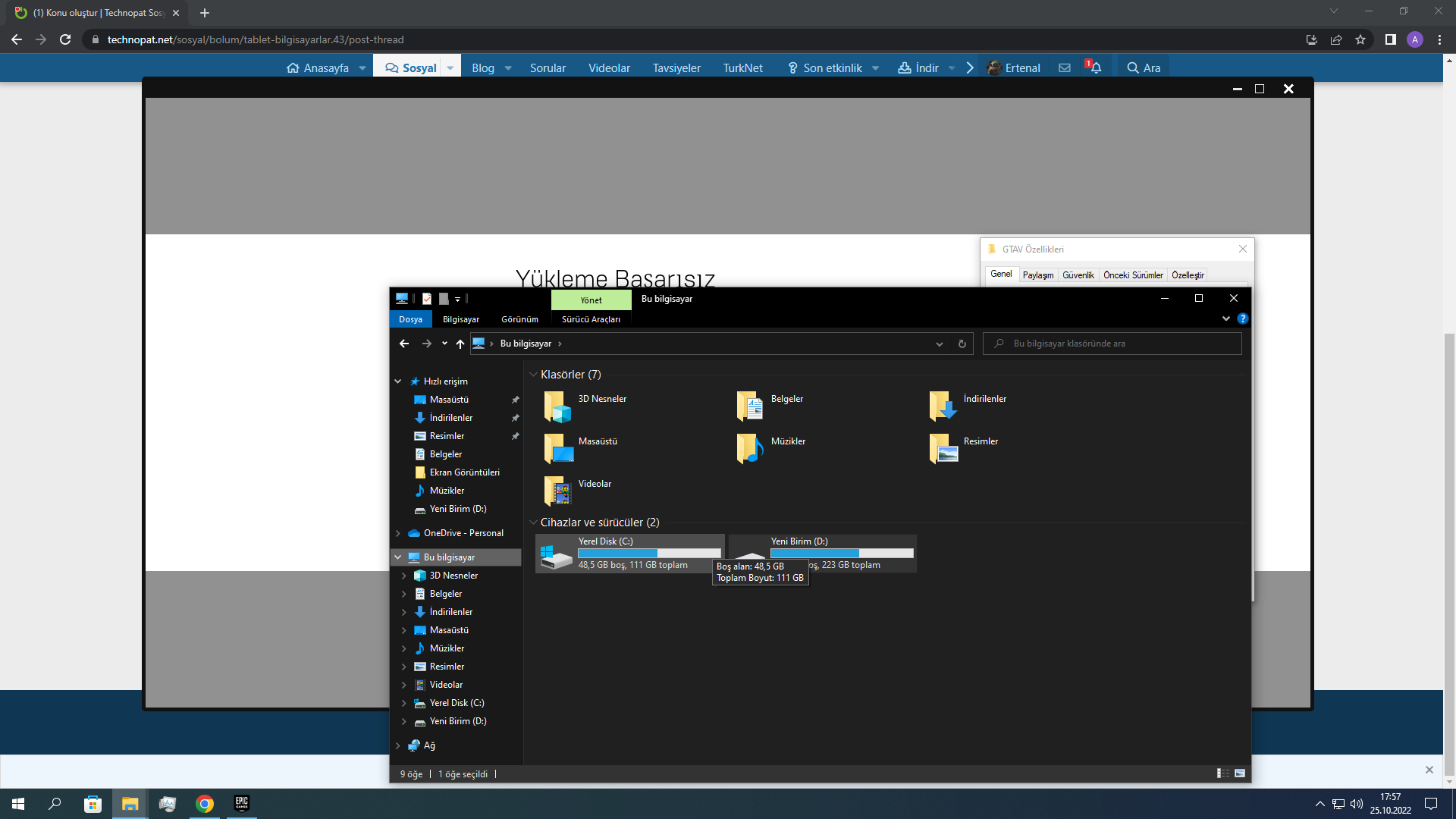
Task: Open the Explorer help question mark icon
Action: (x=1242, y=318)
